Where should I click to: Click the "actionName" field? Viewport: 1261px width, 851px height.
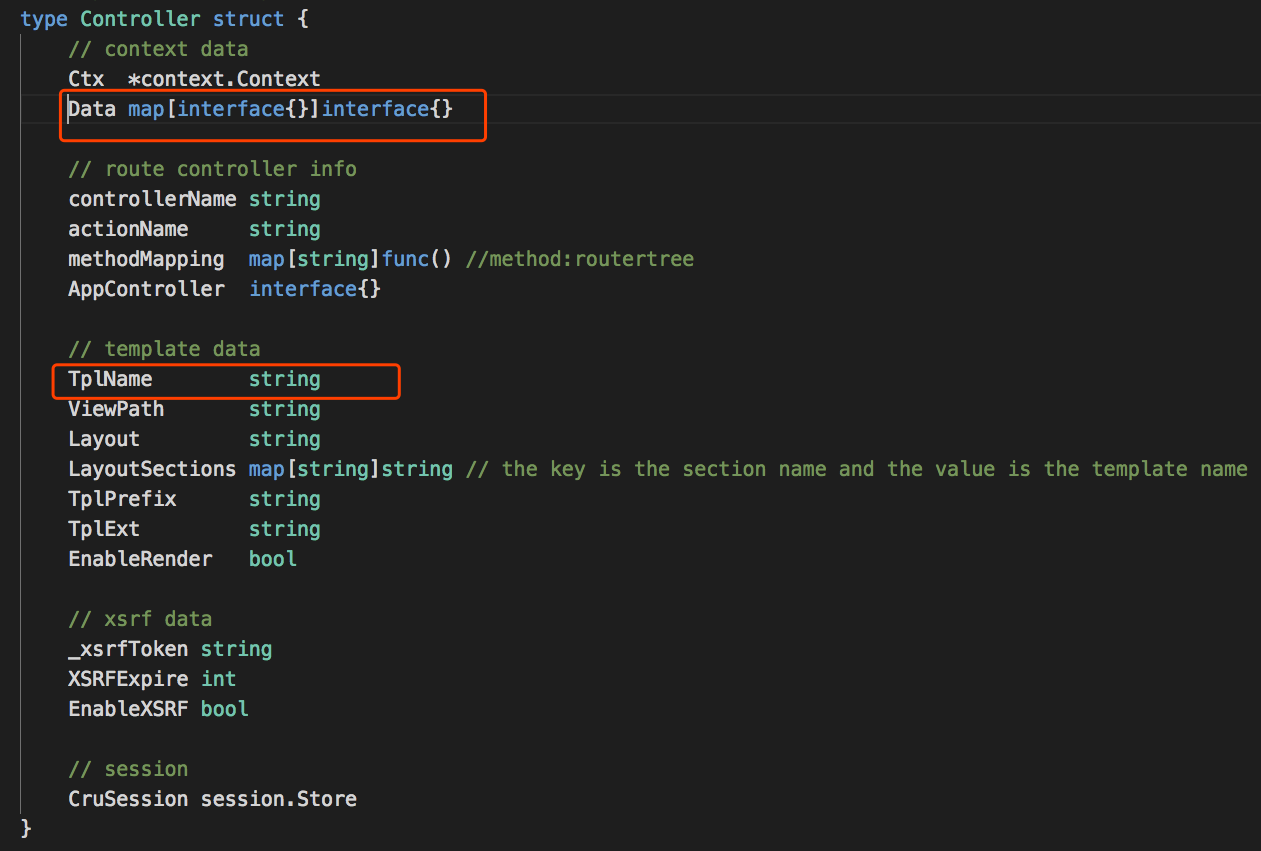point(128,229)
